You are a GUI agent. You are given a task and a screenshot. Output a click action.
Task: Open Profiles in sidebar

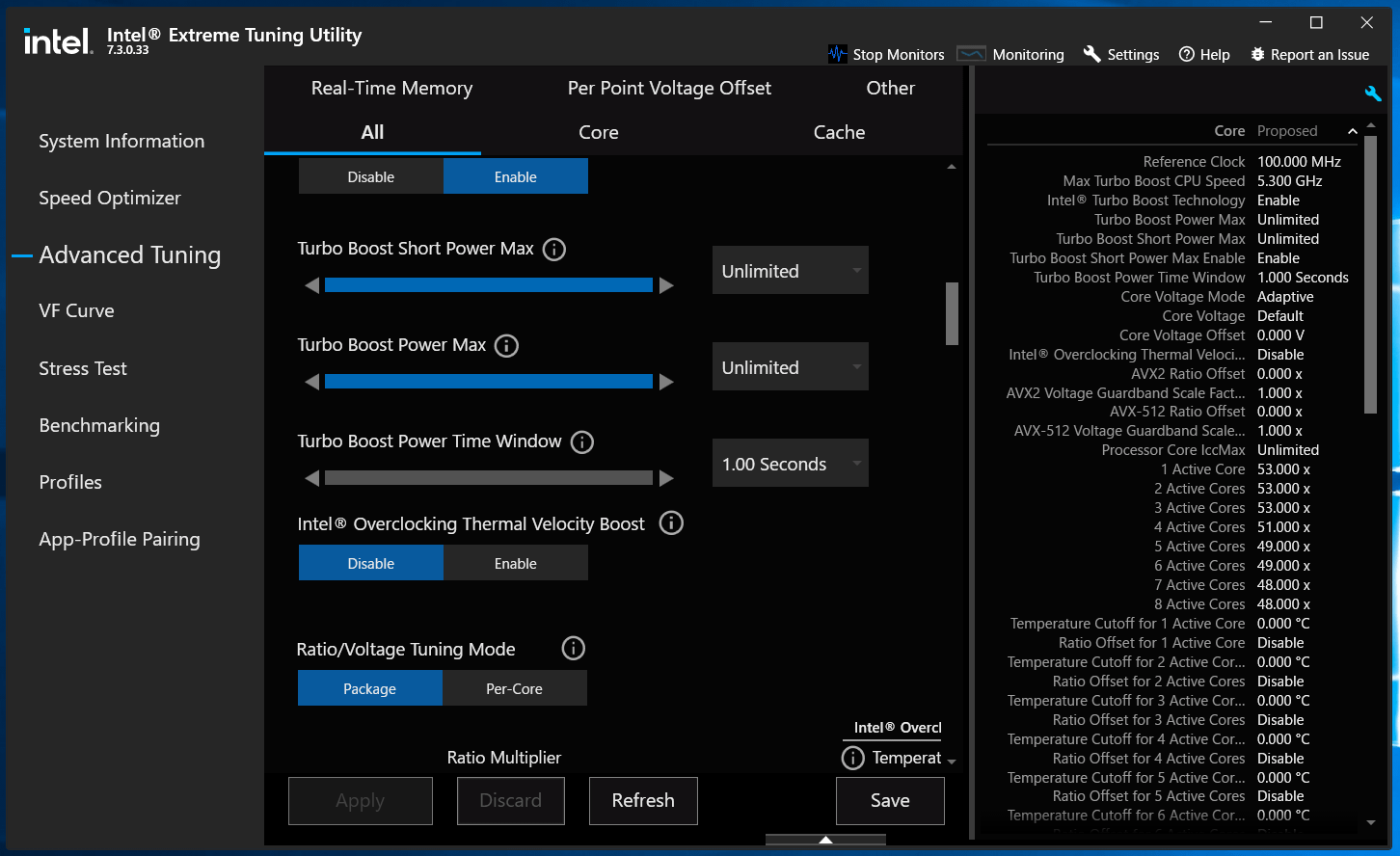70,482
